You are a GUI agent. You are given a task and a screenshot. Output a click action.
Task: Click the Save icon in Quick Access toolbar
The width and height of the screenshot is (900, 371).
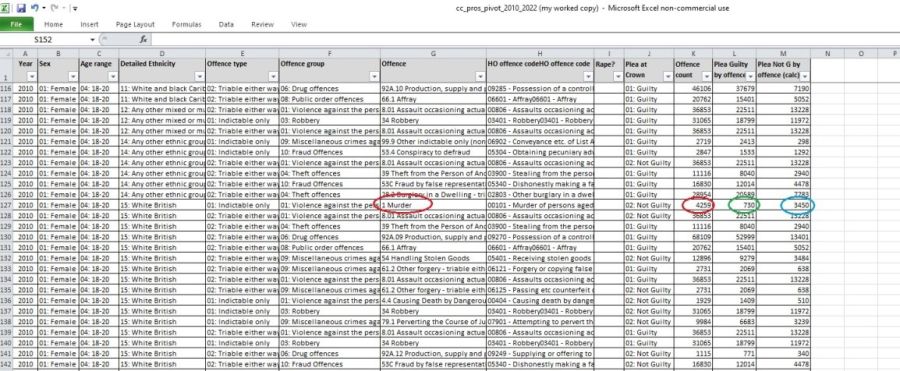(x=21, y=9)
